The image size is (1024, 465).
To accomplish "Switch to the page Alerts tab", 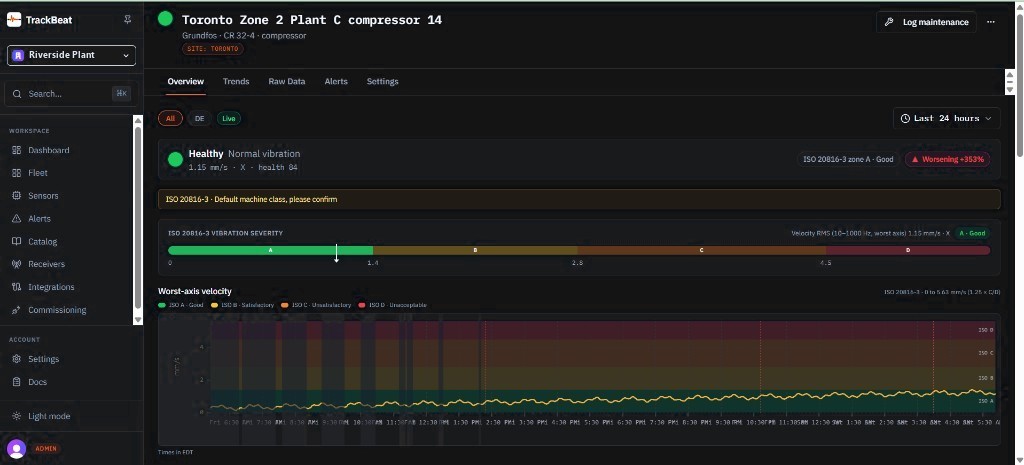I will pos(336,82).
